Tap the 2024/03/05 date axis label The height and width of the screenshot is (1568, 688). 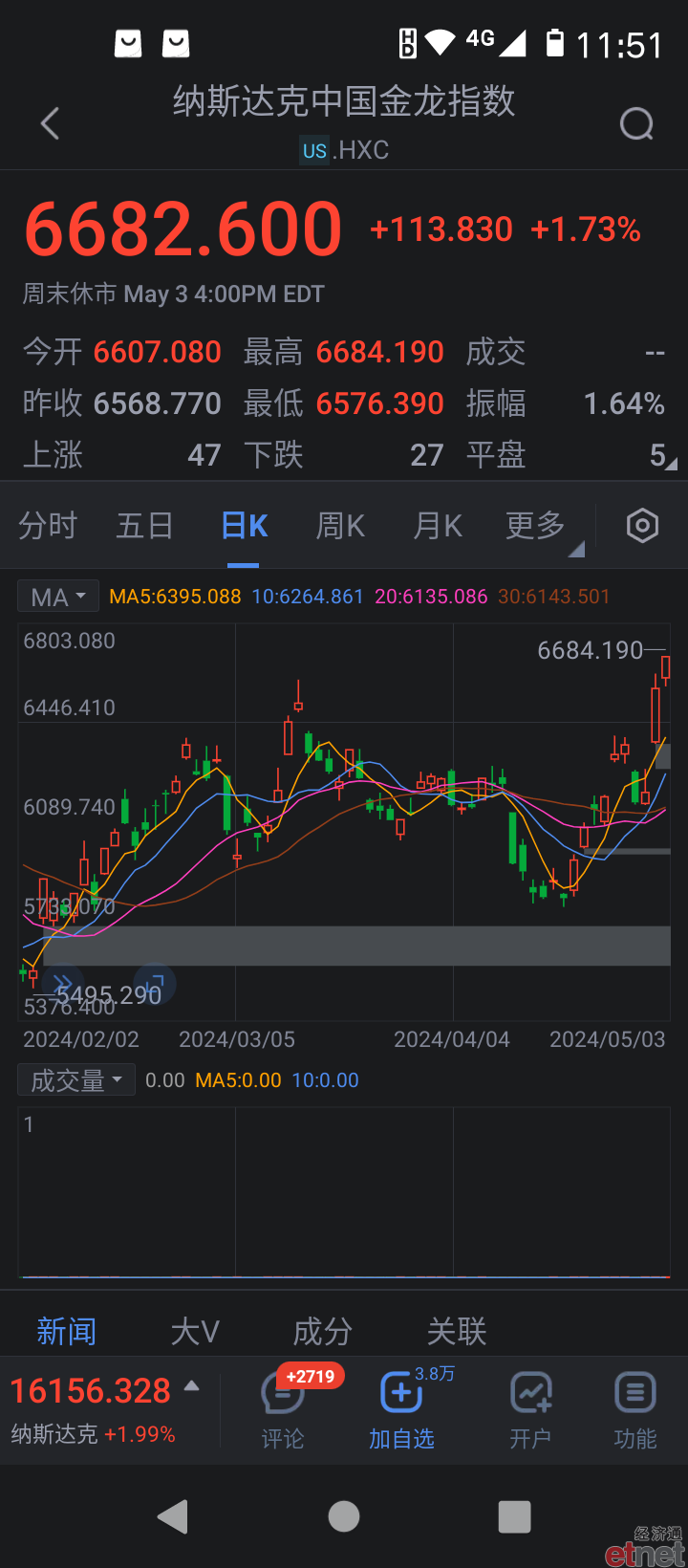(237, 1039)
